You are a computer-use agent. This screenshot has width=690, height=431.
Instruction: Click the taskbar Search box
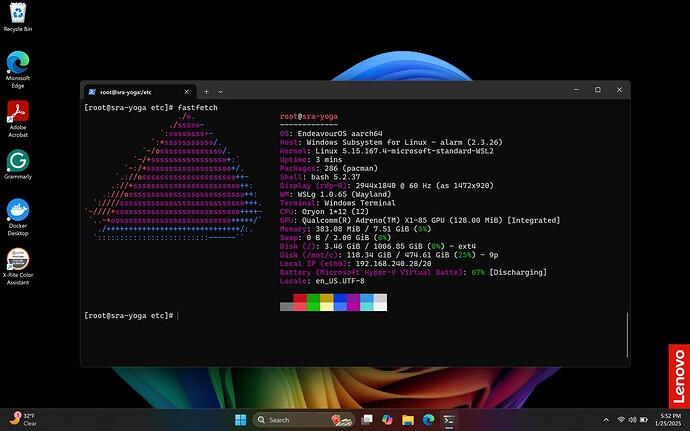[x=304, y=420]
